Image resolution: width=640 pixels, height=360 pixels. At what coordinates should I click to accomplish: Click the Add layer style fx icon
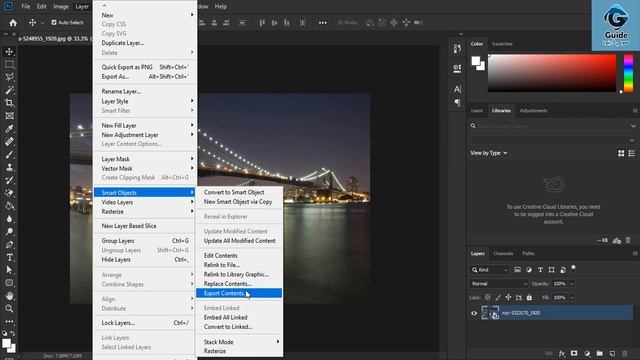click(562, 353)
